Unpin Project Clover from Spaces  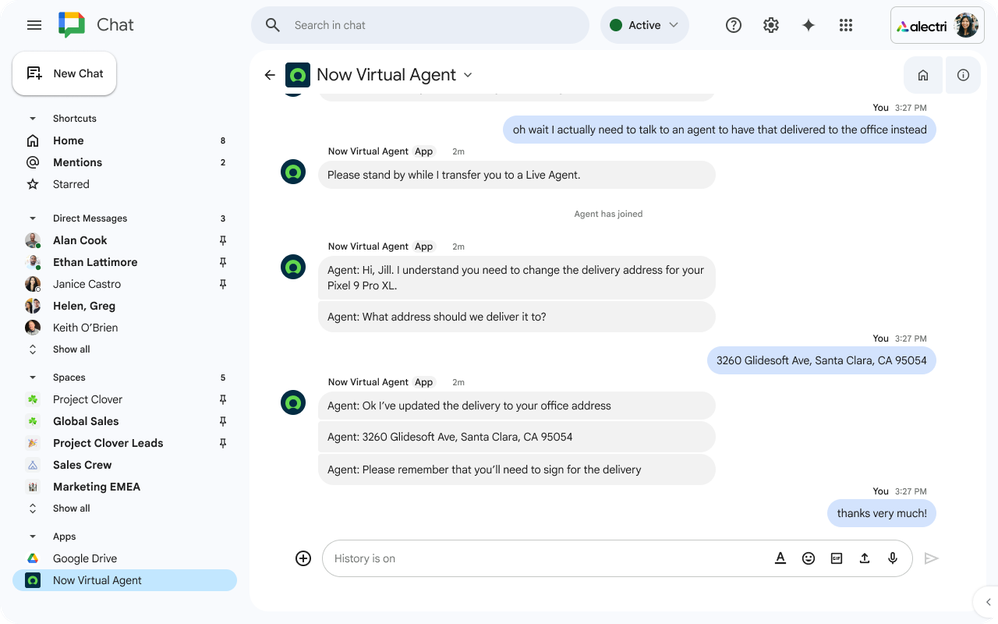coord(223,399)
